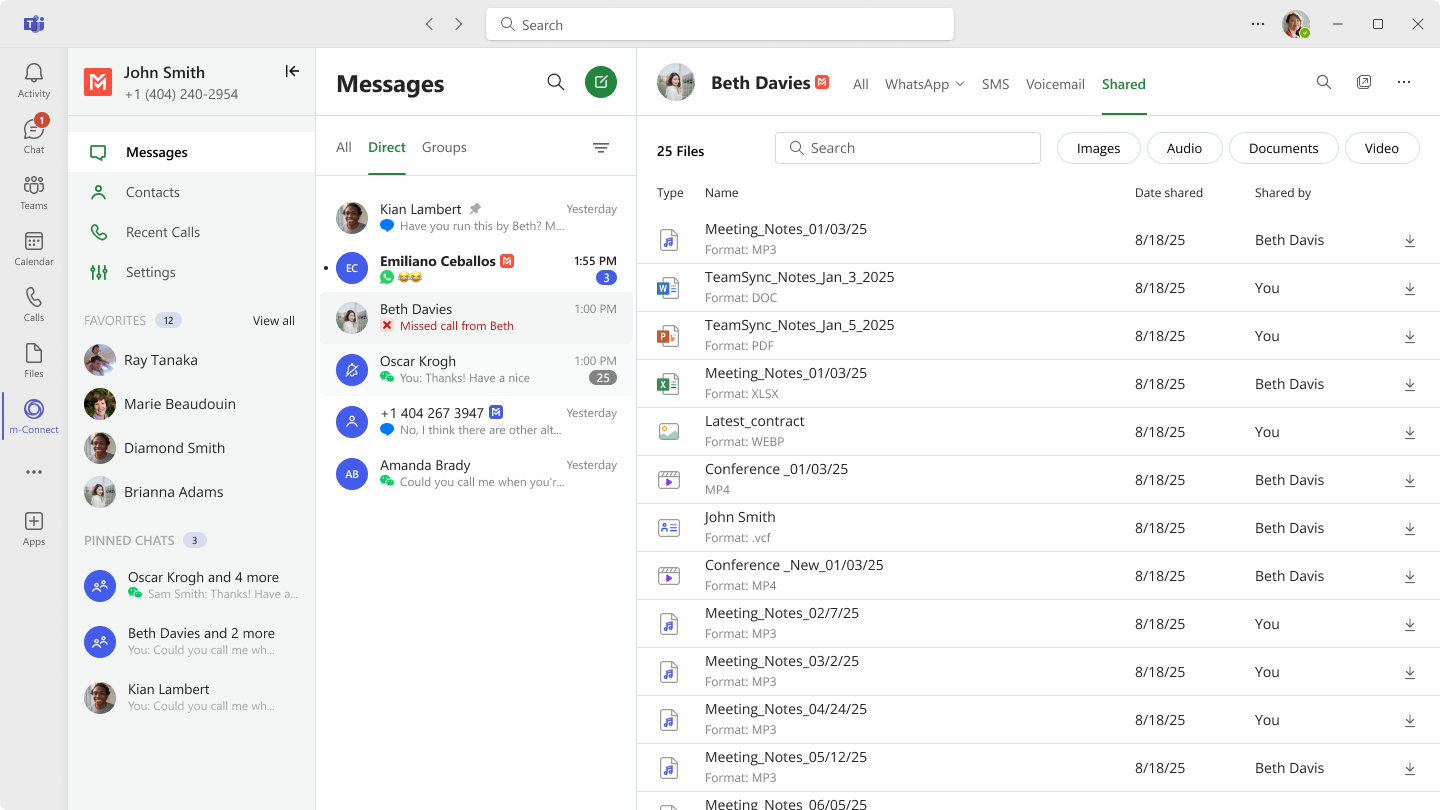This screenshot has width=1440, height=810.
Task: Open the +1 404 267 3947 conversation
Action: tap(476, 422)
